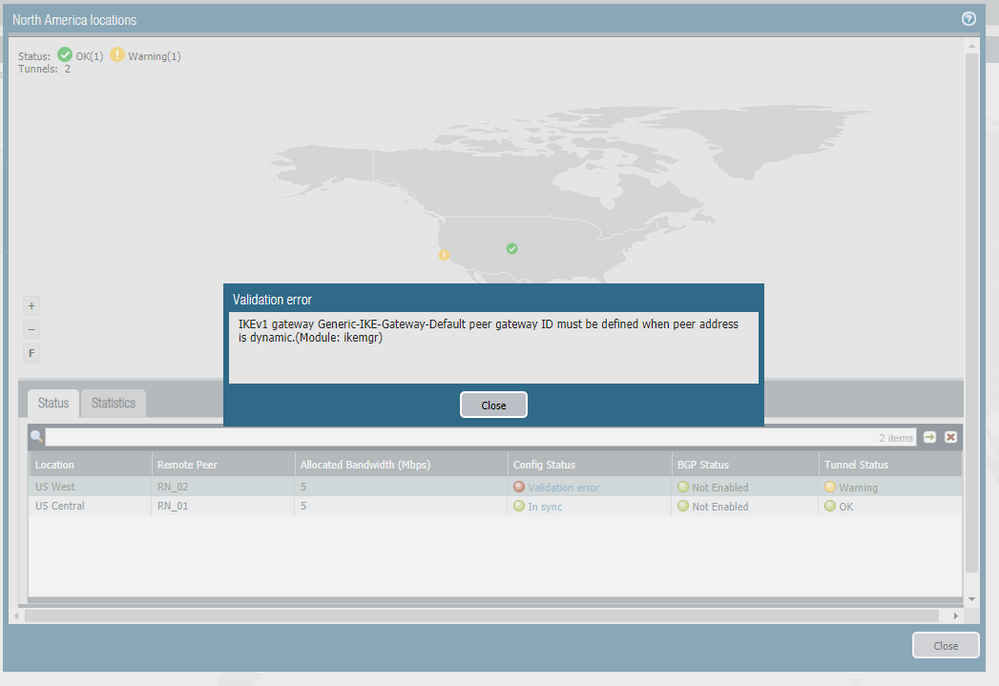
Task: Click the yellow warning marker on the map
Action: [x=444, y=255]
